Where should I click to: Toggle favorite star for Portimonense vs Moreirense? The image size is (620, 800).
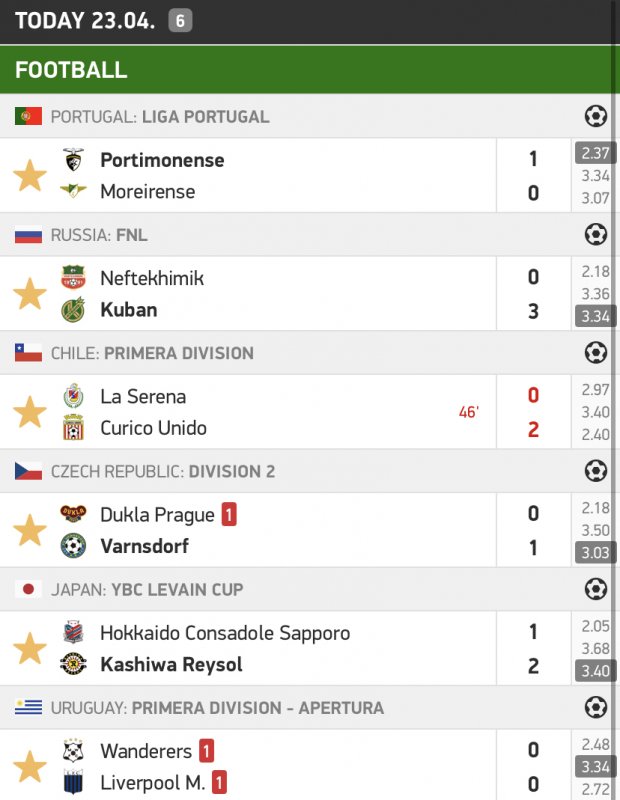coord(29,176)
